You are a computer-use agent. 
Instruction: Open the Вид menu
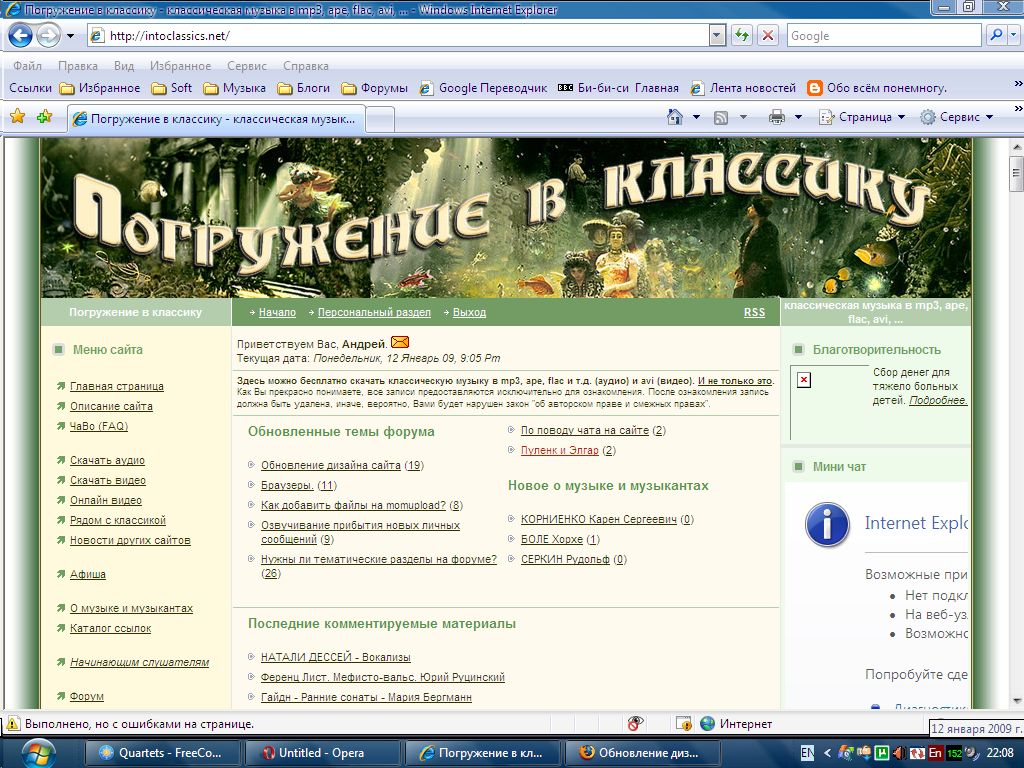point(123,66)
